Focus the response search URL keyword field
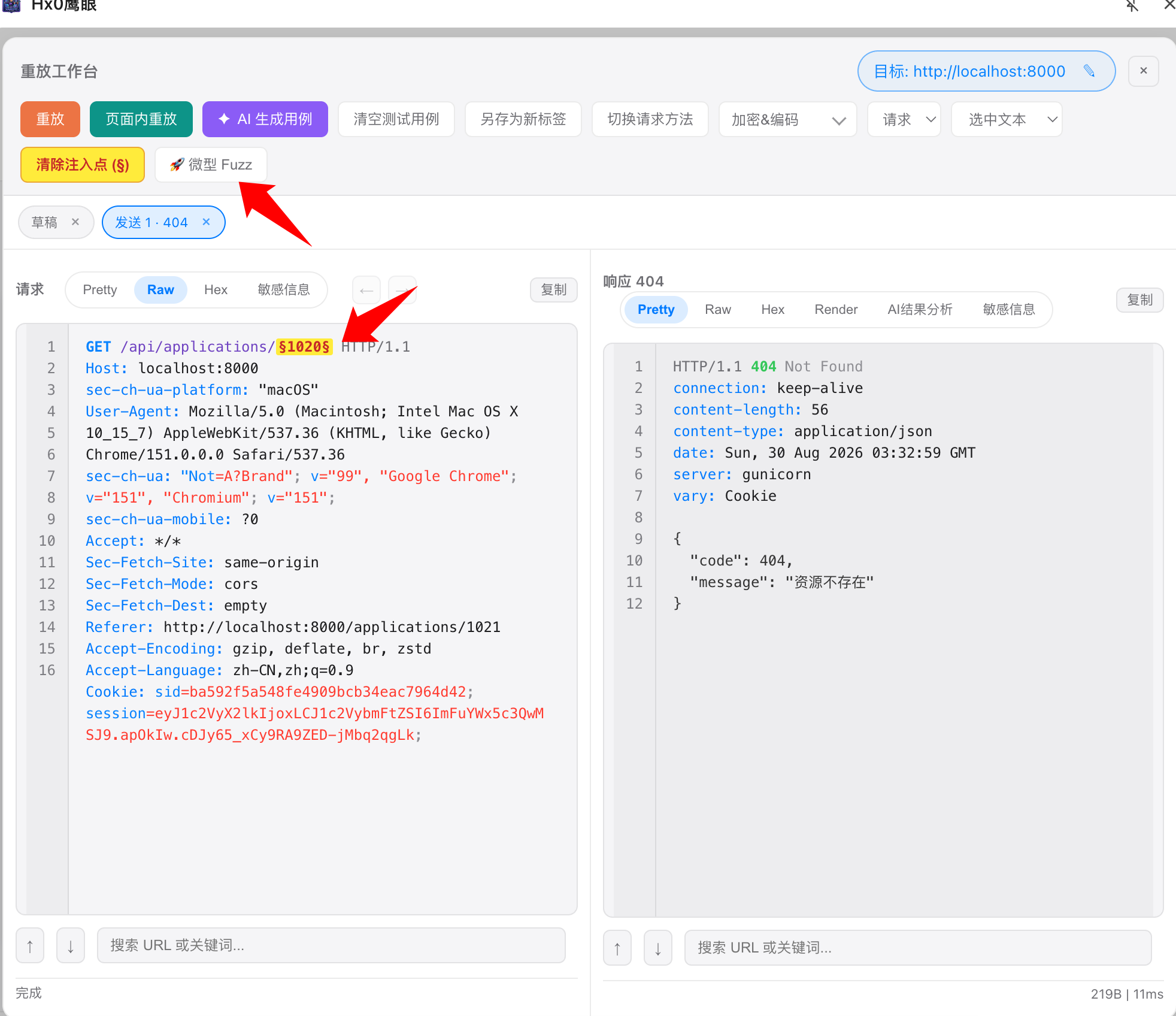The width and height of the screenshot is (1176, 1016). (918, 948)
